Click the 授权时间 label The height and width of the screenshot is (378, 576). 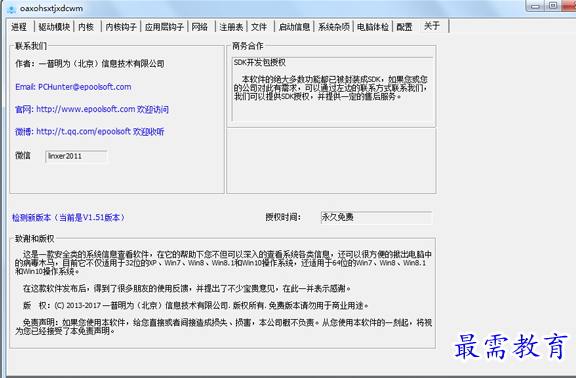click(x=283, y=217)
